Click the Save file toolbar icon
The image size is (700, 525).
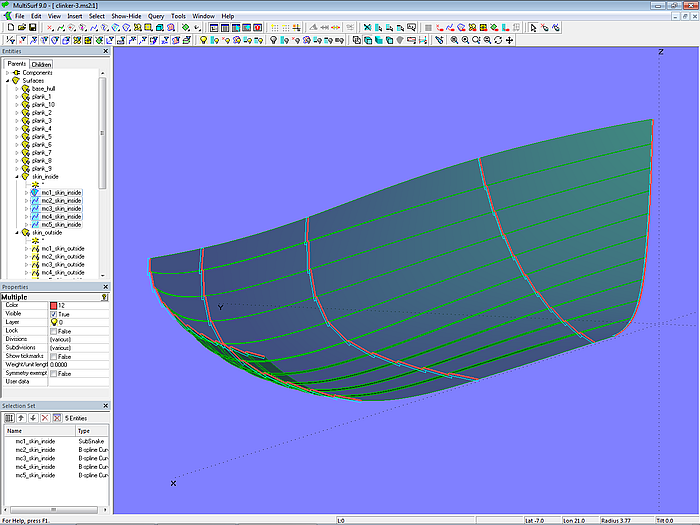pos(32,28)
